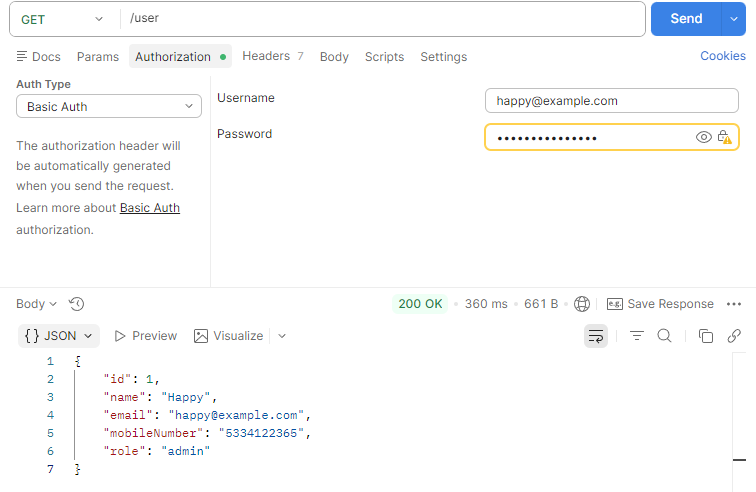Expand the response Body dropdown
The height and width of the screenshot is (492, 756).
pos(37,304)
